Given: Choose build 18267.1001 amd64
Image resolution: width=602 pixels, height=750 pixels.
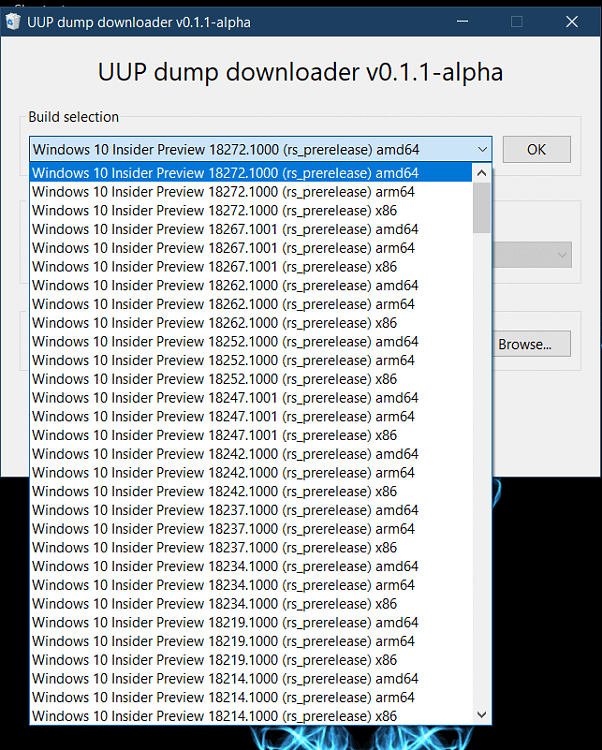Looking at the screenshot, I should tap(225, 229).
